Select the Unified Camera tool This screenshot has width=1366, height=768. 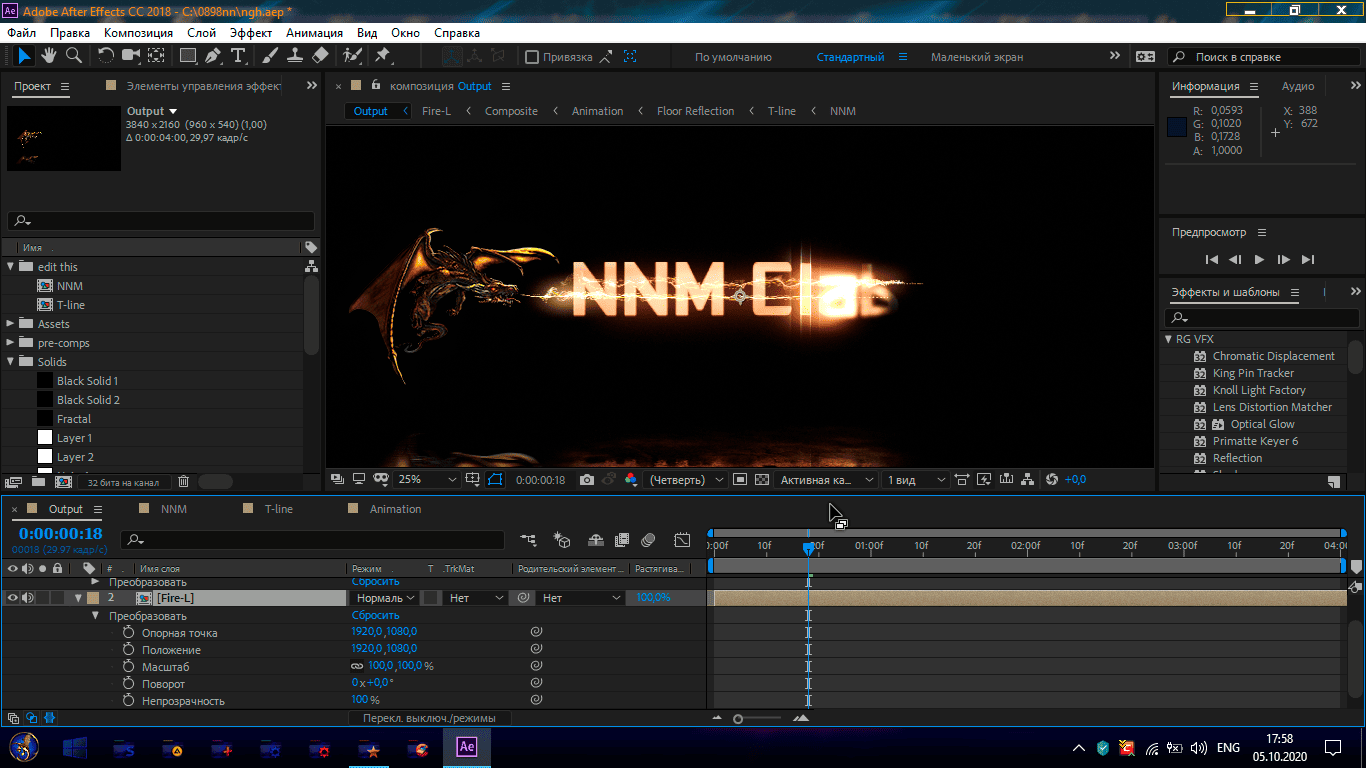[131, 56]
